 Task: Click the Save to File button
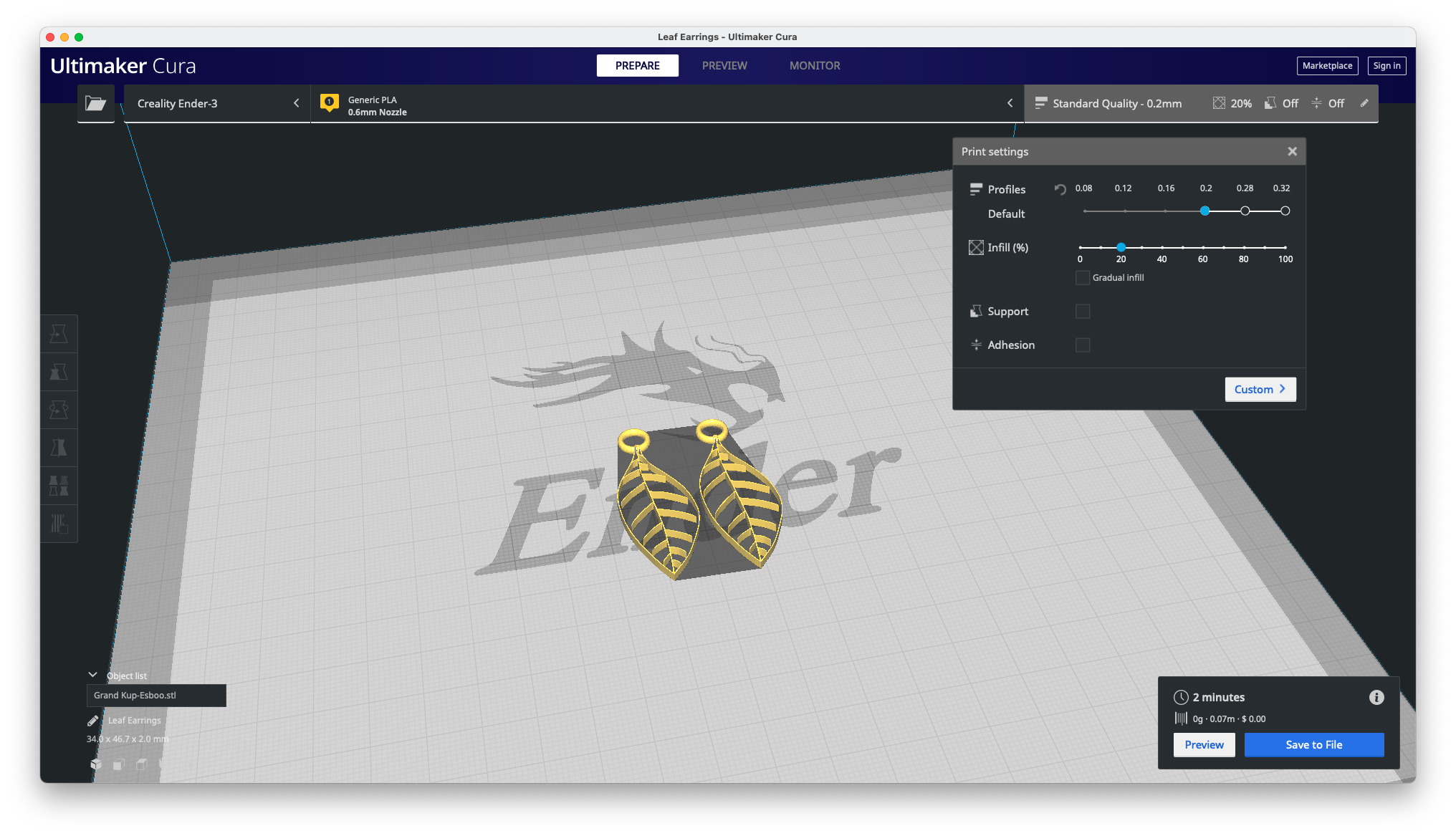[x=1313, y=744]
